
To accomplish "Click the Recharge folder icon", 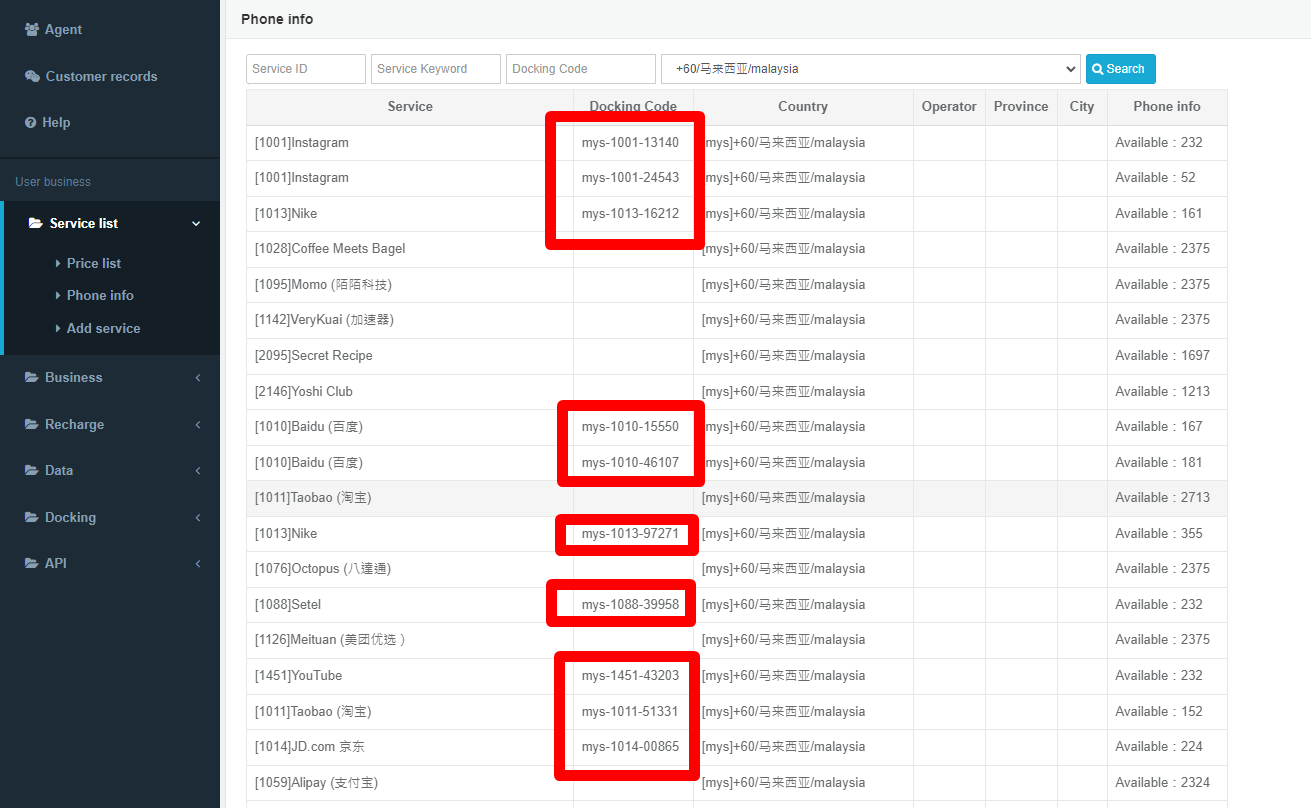I will pos(32,425).
